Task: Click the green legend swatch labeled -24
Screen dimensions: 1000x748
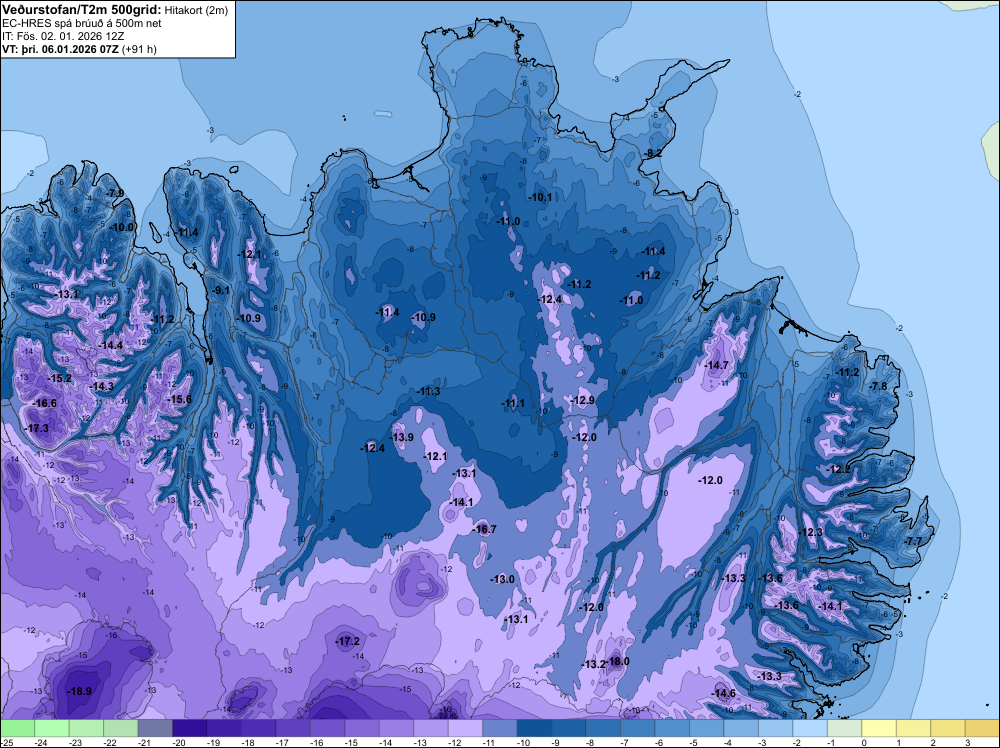Action: point(52,728)
